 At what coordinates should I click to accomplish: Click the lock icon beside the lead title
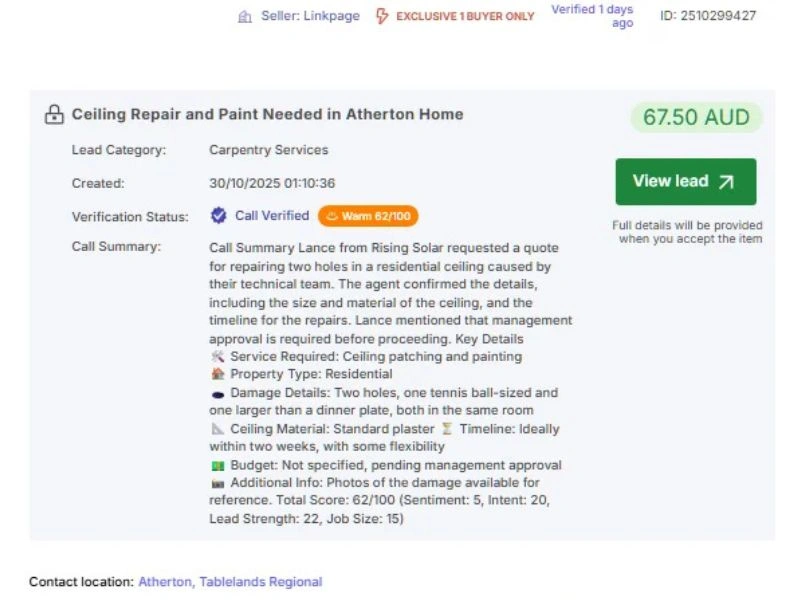[x=54, y=115]
